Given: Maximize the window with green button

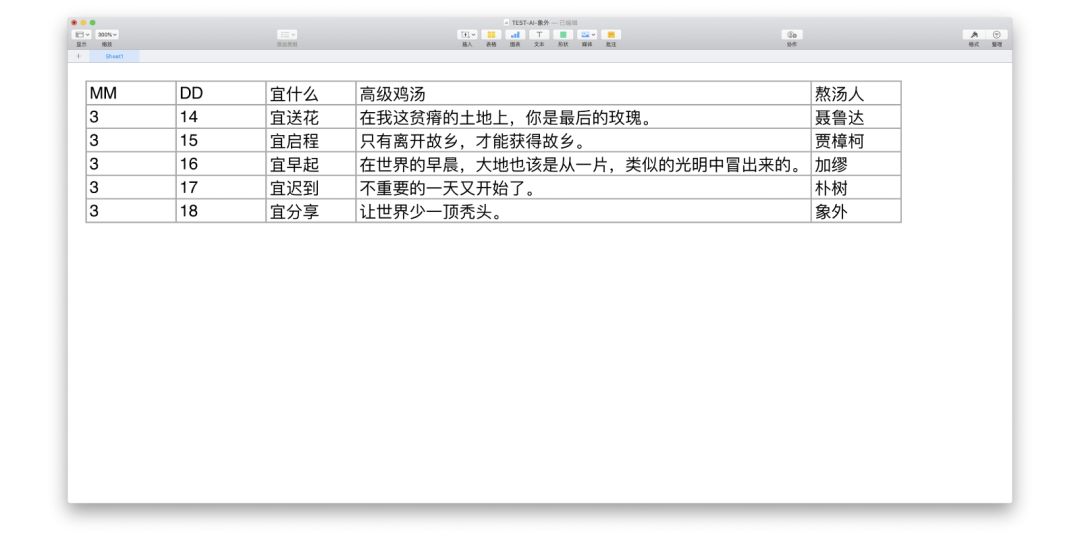Looking at the screenshot, I should coord(92,23).
